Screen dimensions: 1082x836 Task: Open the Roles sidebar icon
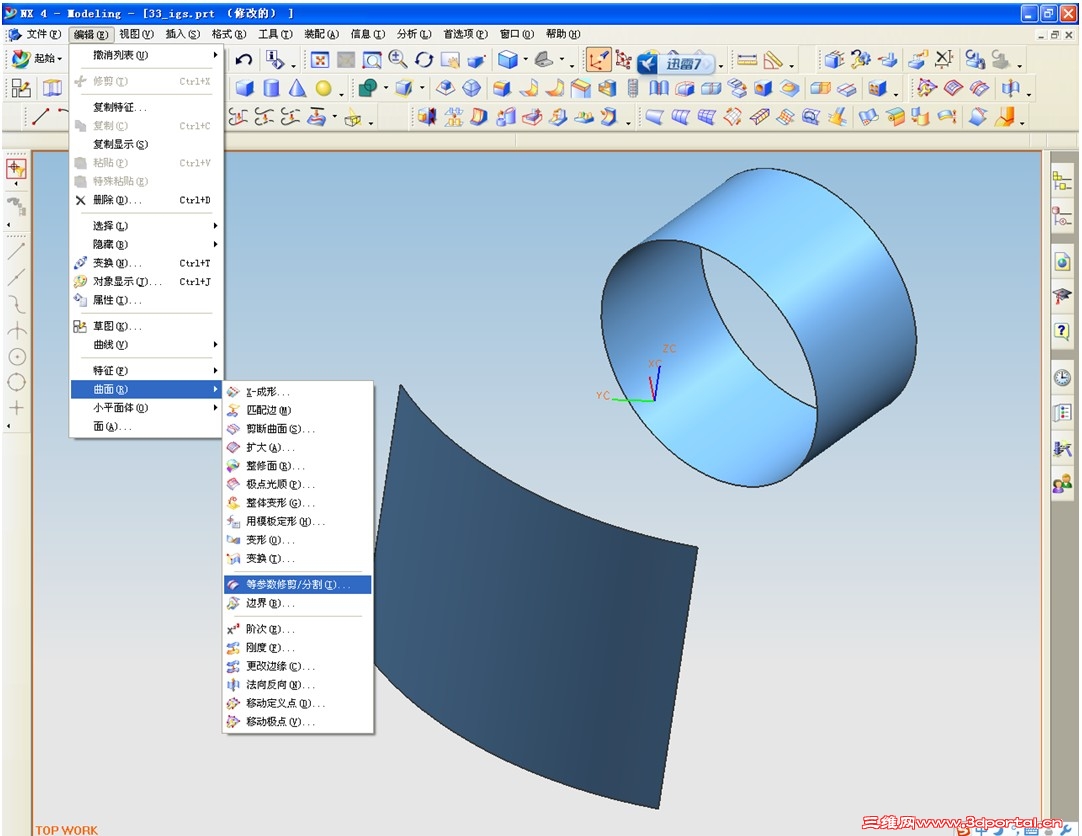click(x=1062, y=484)
